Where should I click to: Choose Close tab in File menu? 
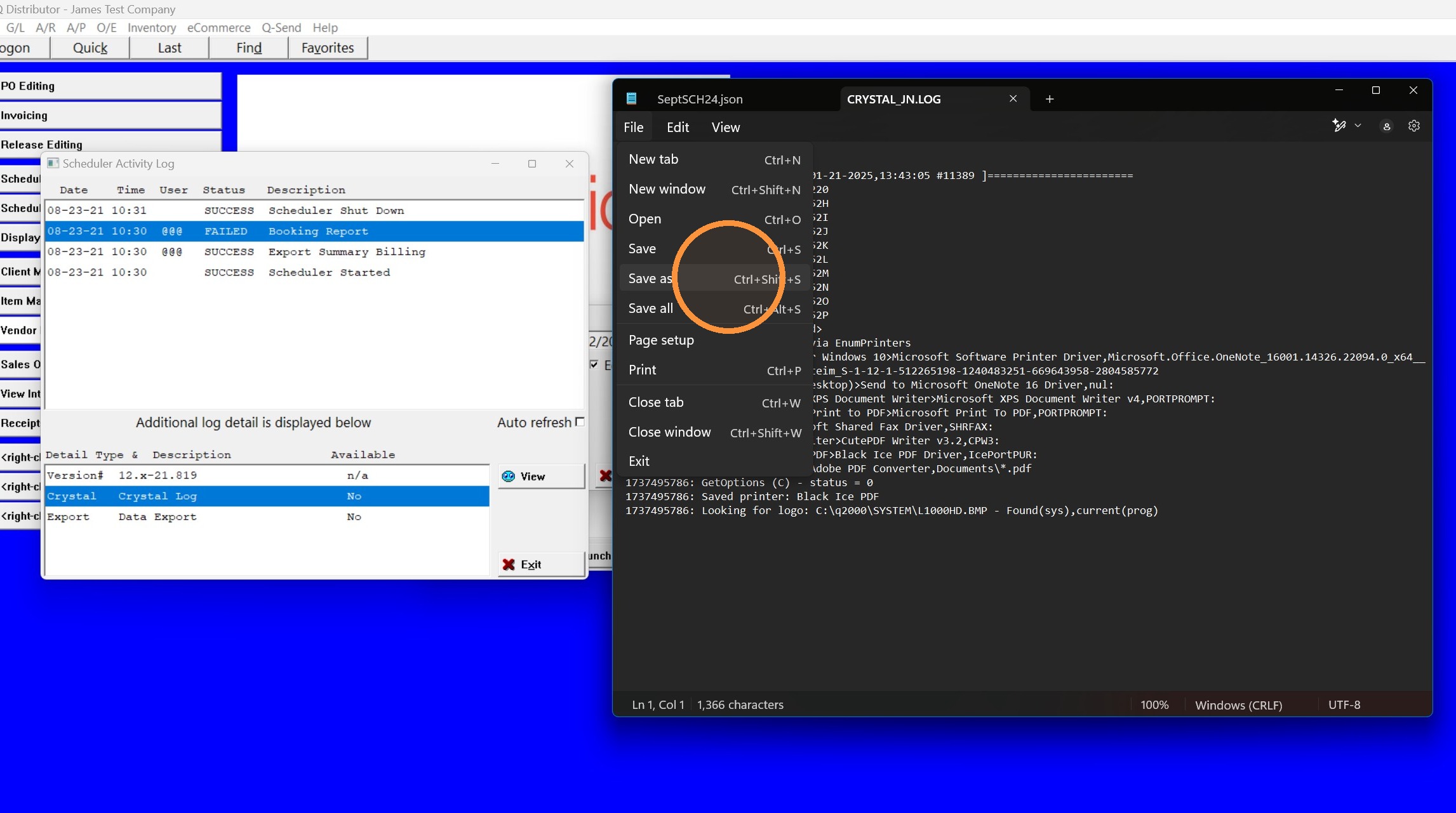714,402
